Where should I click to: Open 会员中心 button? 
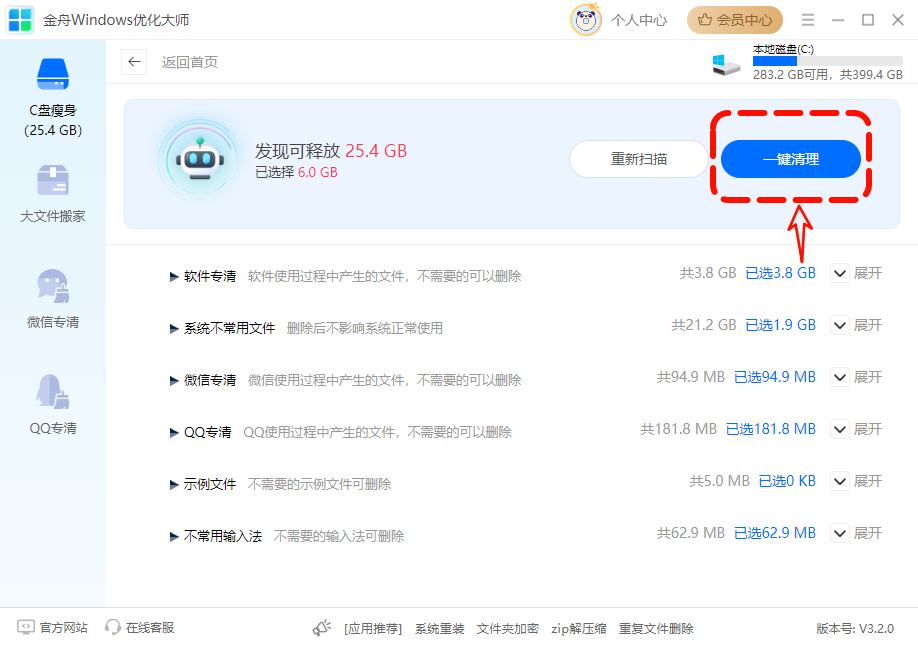[735, 20]
